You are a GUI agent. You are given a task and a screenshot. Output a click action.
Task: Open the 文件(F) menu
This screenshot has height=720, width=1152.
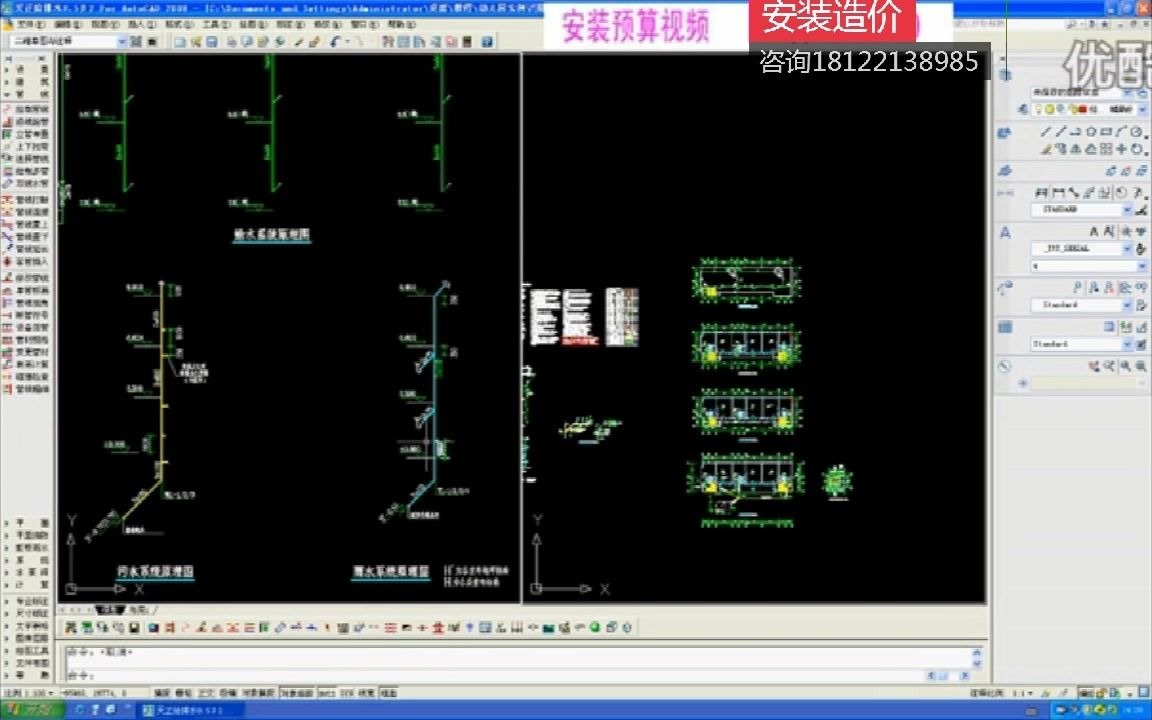coord(28,26)
